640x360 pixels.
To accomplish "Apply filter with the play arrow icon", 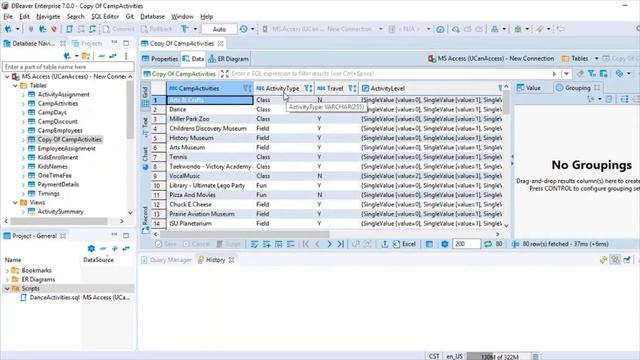I will pos(554,74).
